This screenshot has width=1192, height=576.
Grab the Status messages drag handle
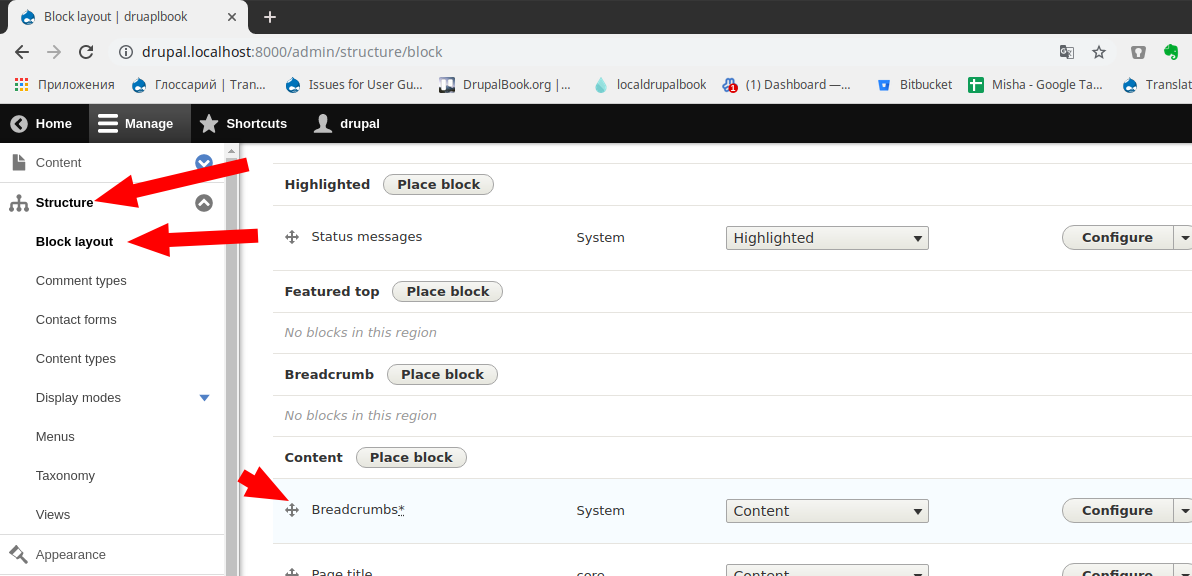click(x=292, y=237)
